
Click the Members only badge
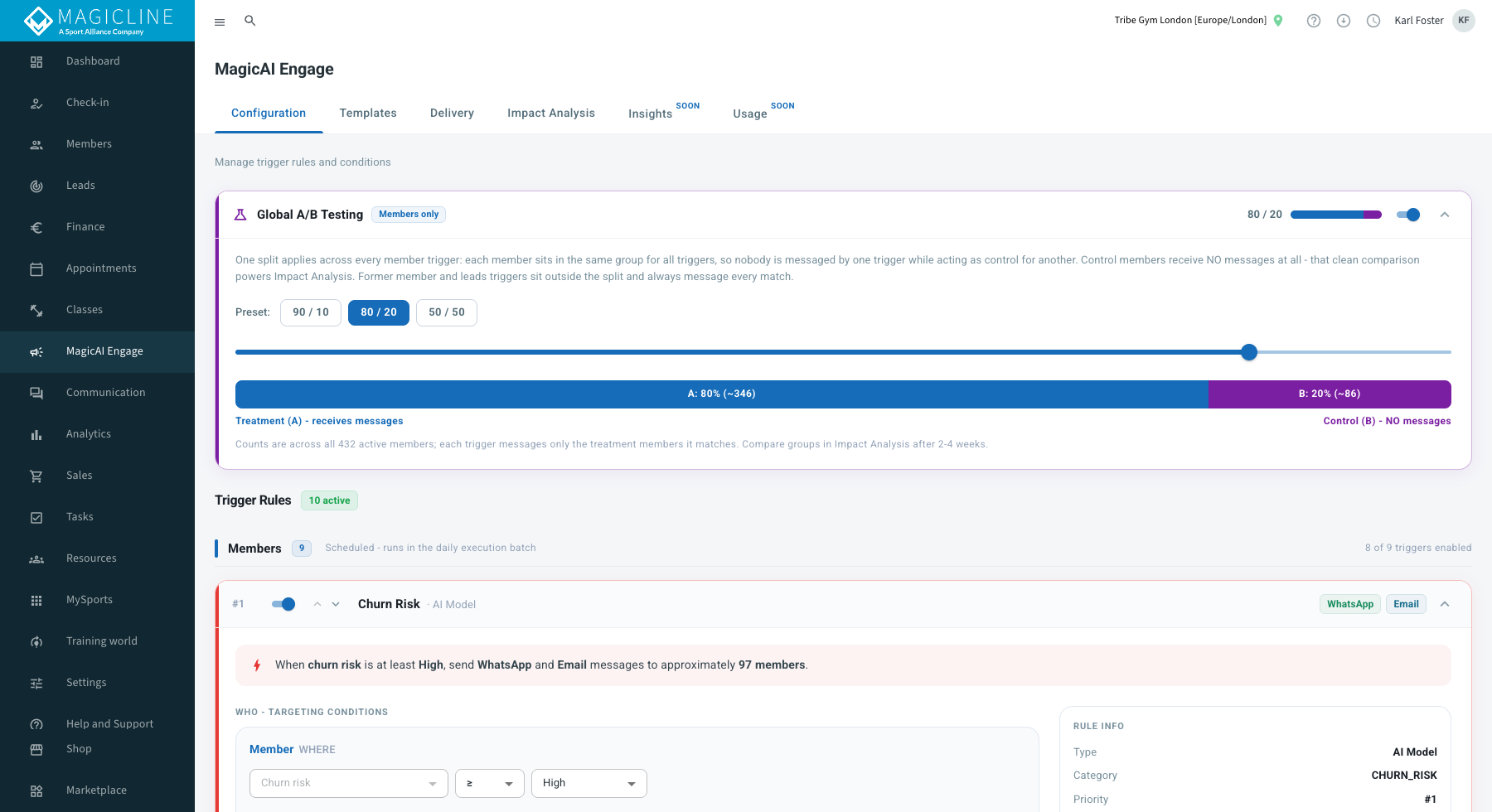point(409,215)
